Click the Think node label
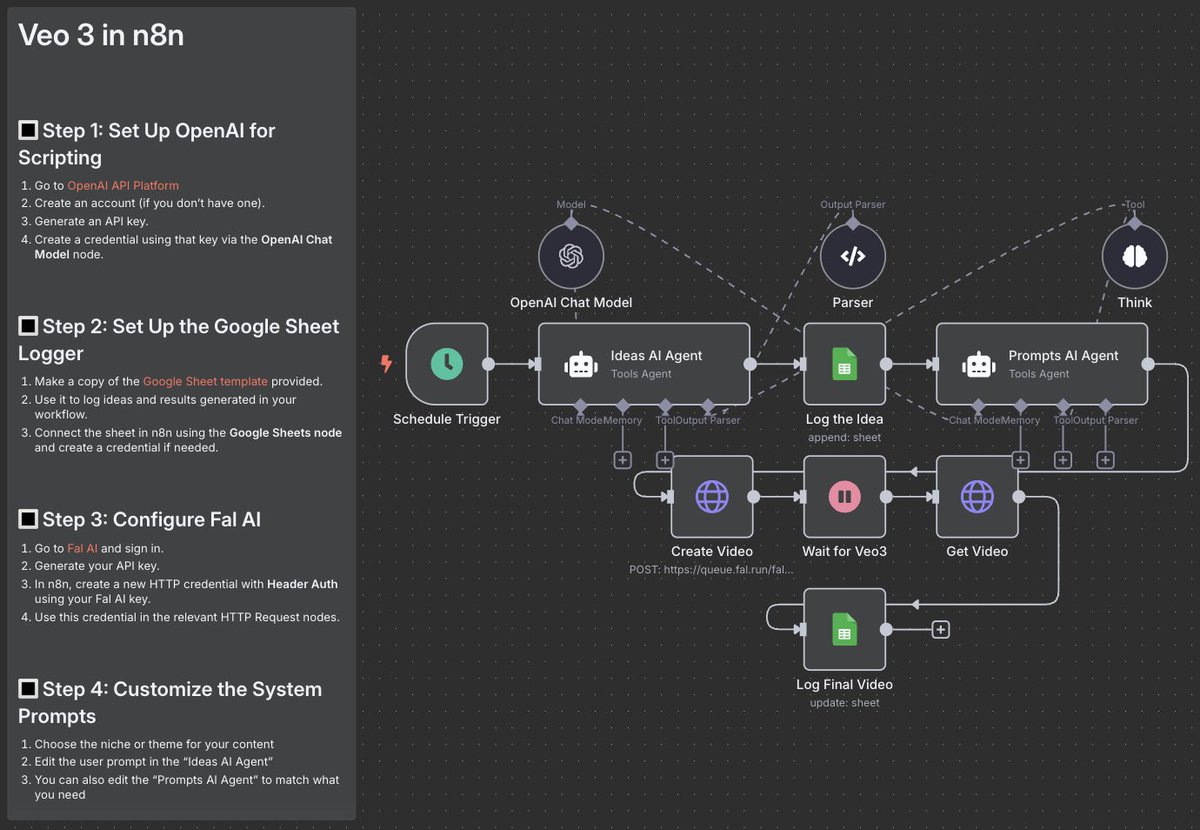This screenshot has height=830, width=1200. coord(1135,302)
